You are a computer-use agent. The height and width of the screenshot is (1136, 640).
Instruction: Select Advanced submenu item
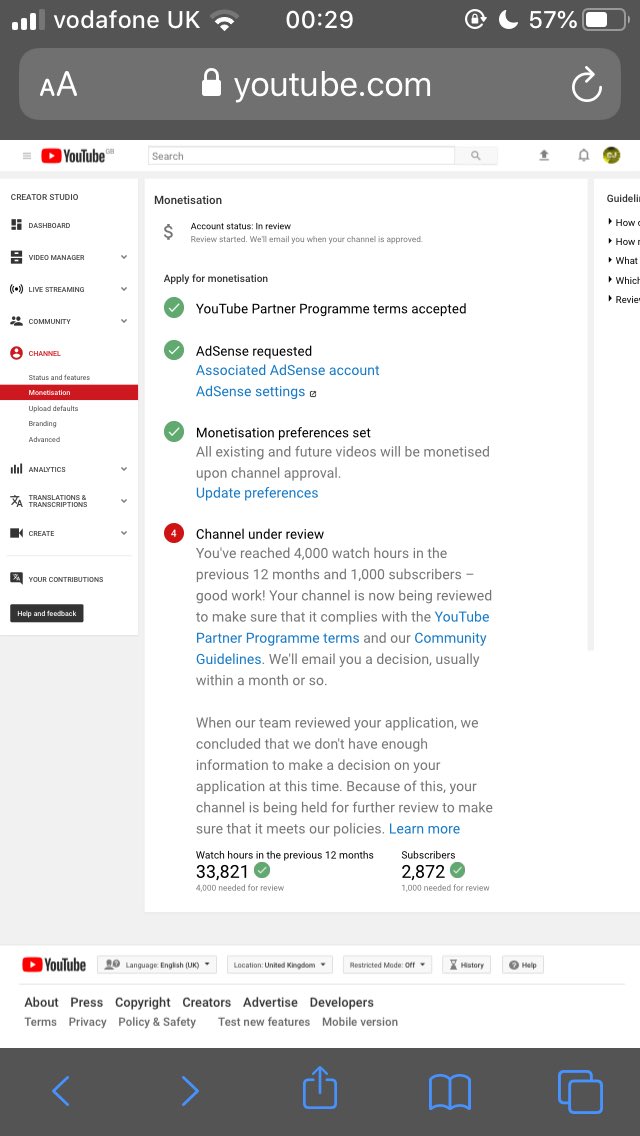tap(44, 440)
